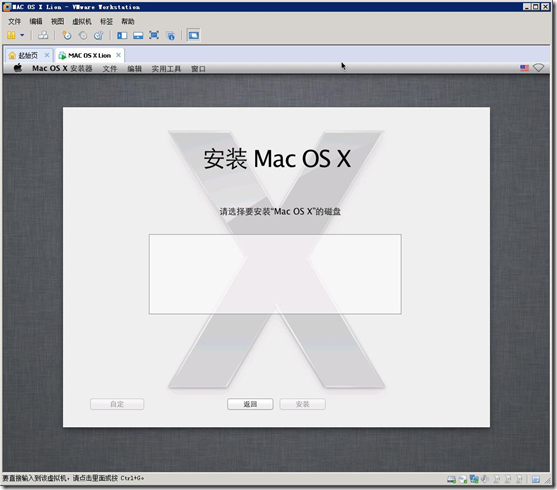Click the third USB device status icon
The image size is (557, 490).
click(519, 479)
